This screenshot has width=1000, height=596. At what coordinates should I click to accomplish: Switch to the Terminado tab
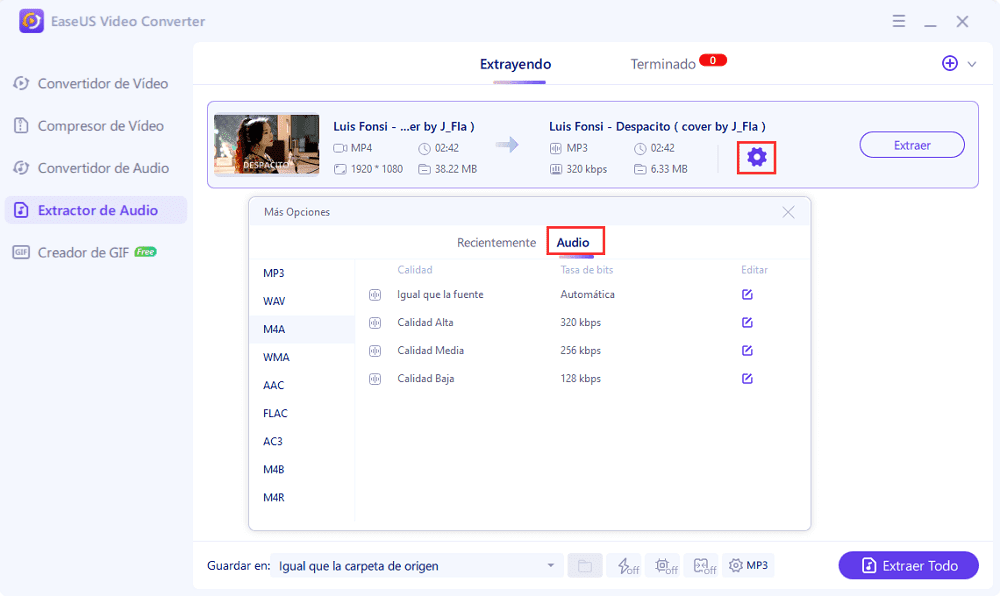point(663,64)
